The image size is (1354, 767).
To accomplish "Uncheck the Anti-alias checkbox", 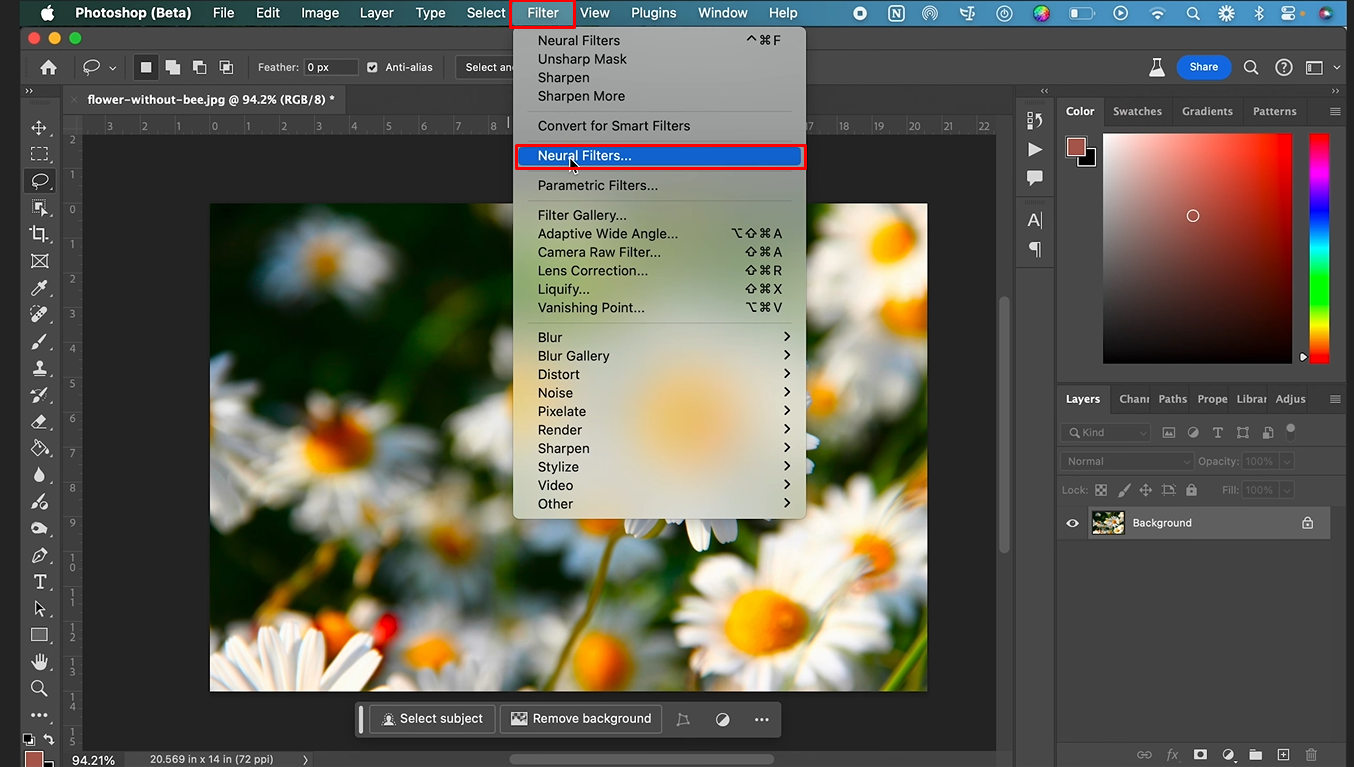I will (x=373, y=67).
